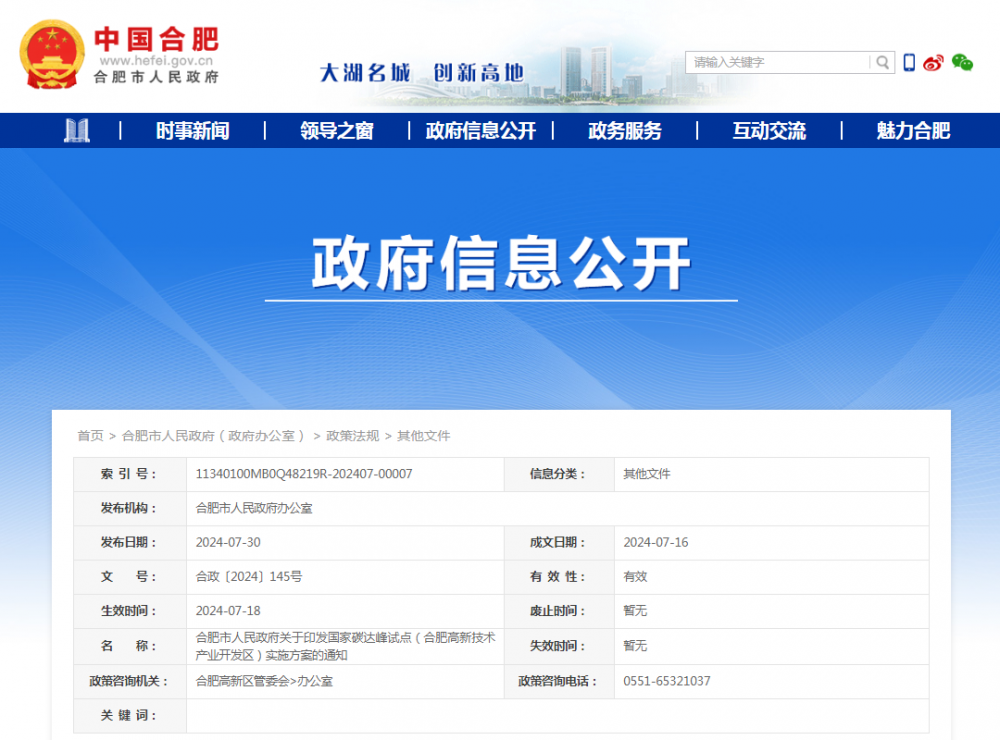Open the 互动交流 menu item
The height and width of the screenshot is (740, 1000).
[768, 131]
